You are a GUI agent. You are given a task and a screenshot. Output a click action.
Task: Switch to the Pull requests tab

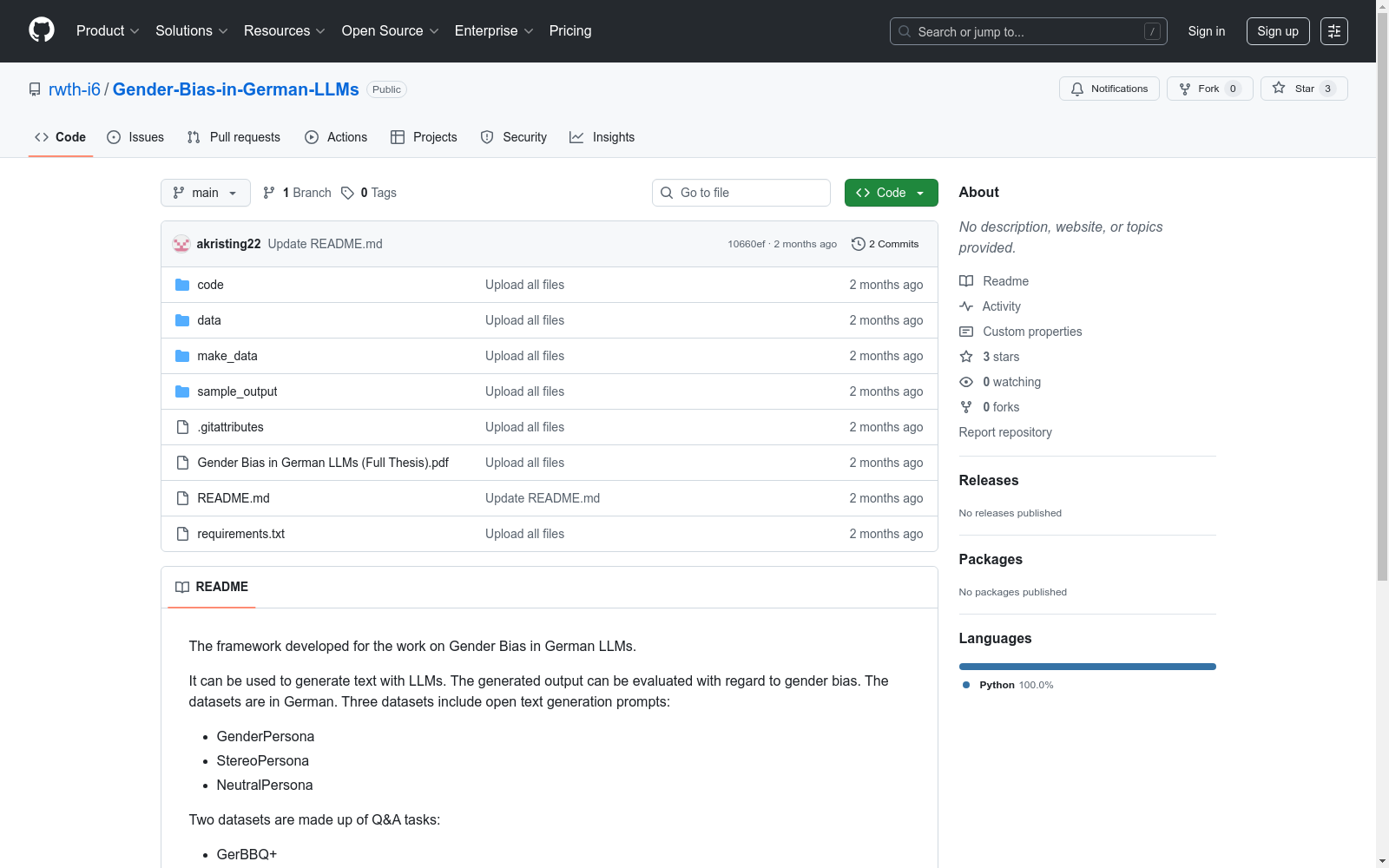point(234,137)
